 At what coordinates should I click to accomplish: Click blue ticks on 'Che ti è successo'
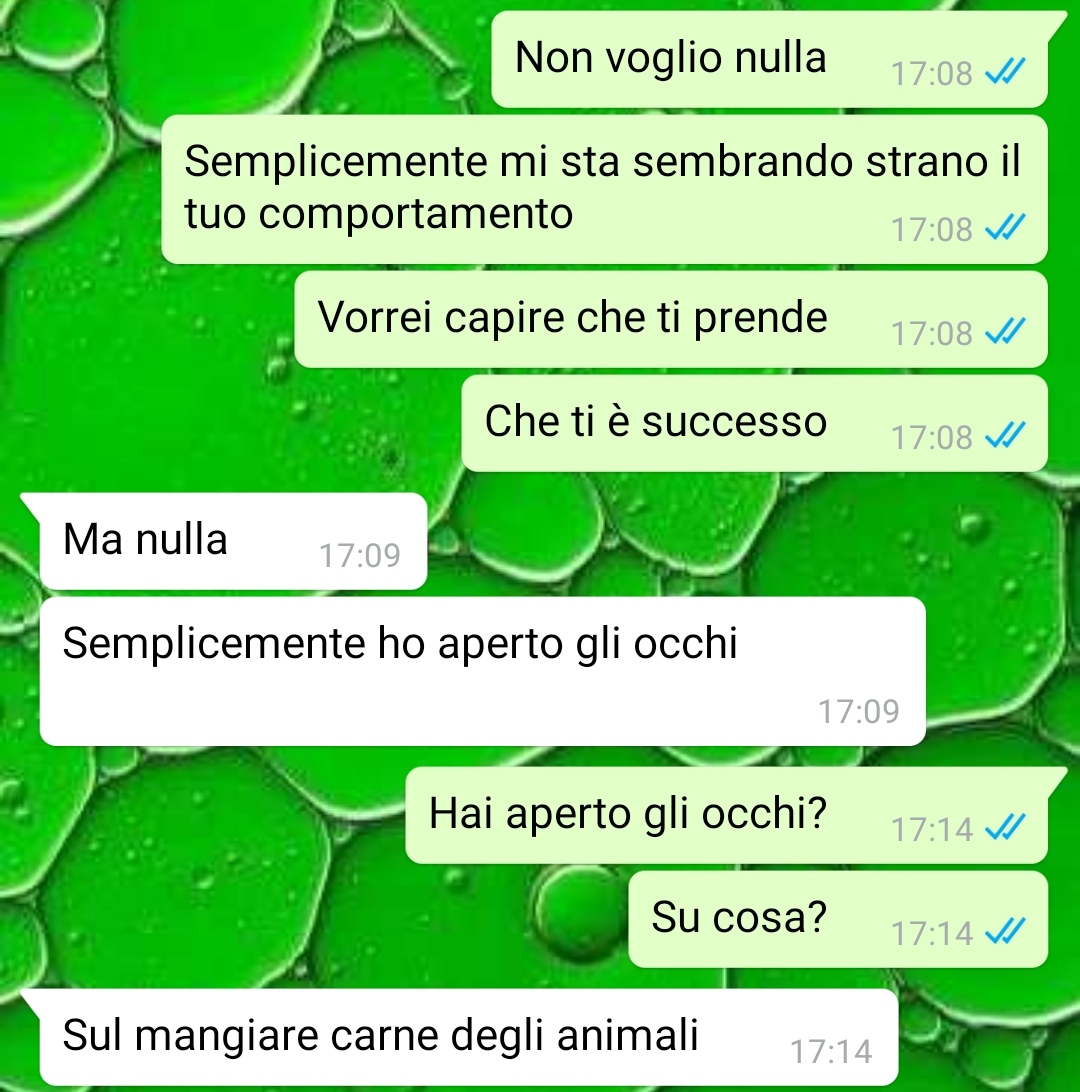coord(1005,435)
